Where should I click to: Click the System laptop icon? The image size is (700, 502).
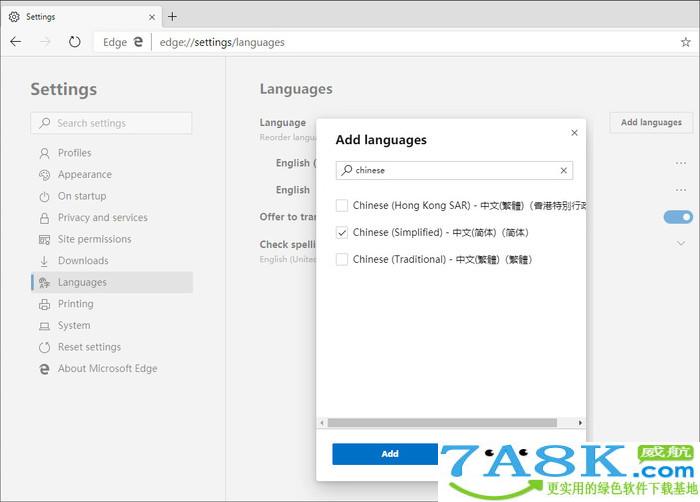(x=44, y=326)
